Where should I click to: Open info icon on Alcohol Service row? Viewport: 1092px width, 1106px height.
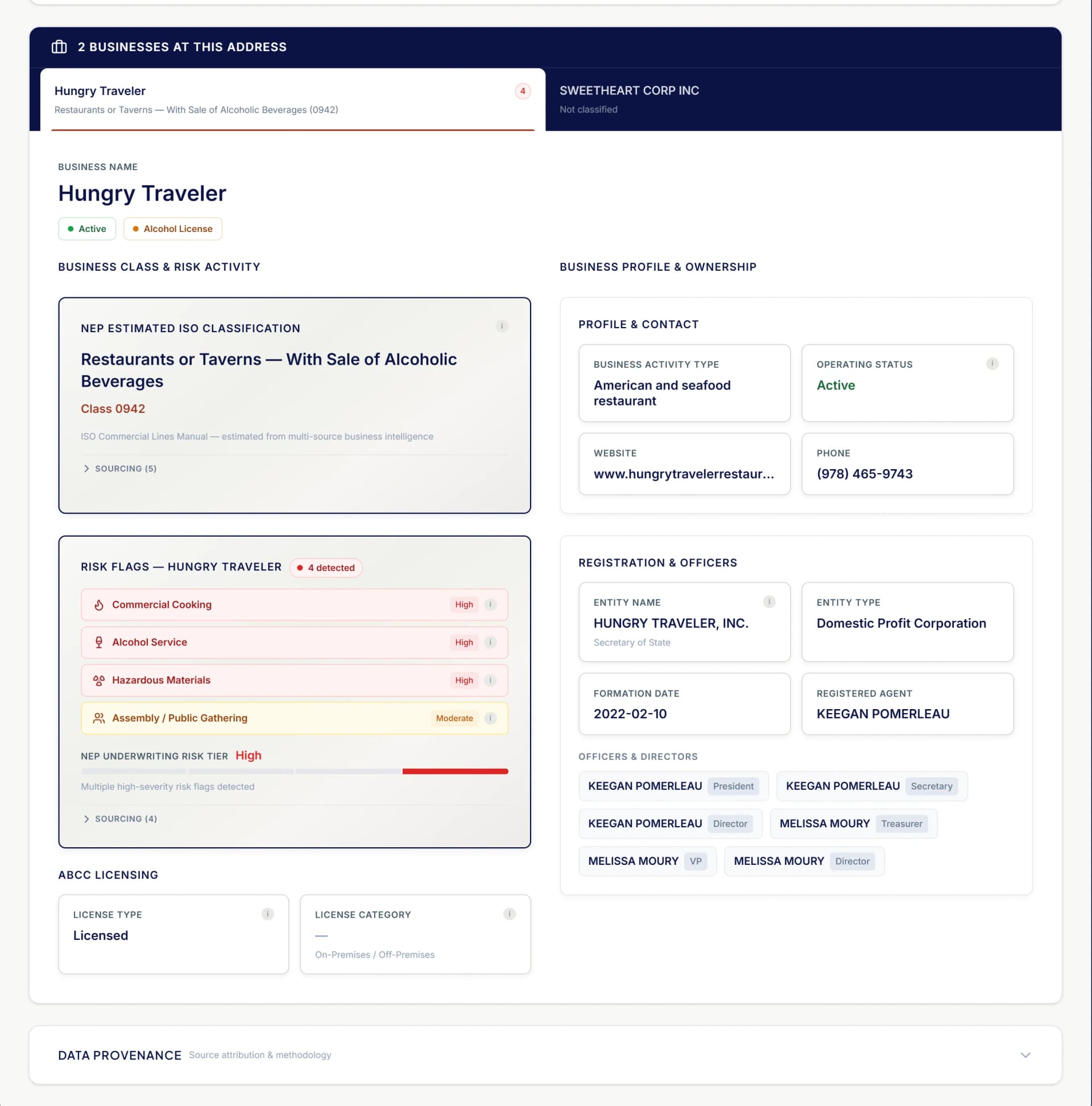pyautogui.click(x=490, y=643)
